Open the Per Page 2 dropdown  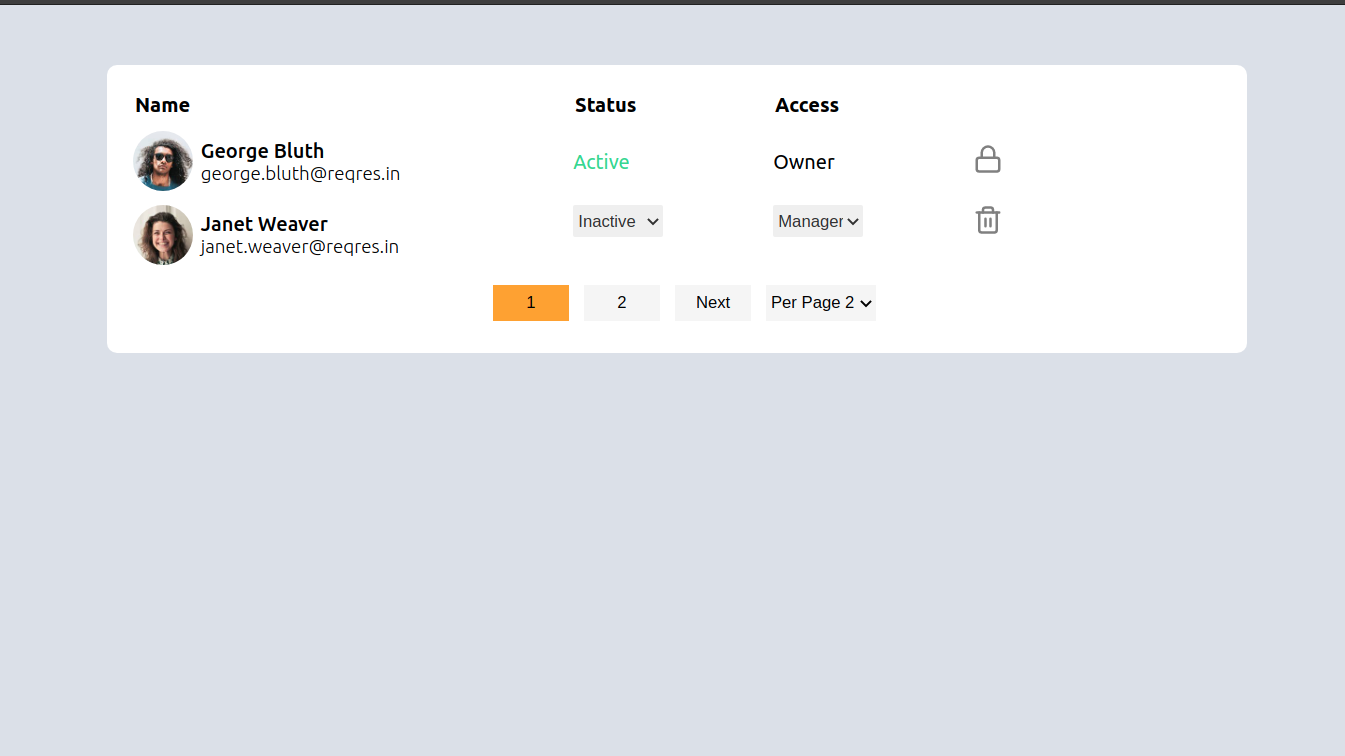820,302
